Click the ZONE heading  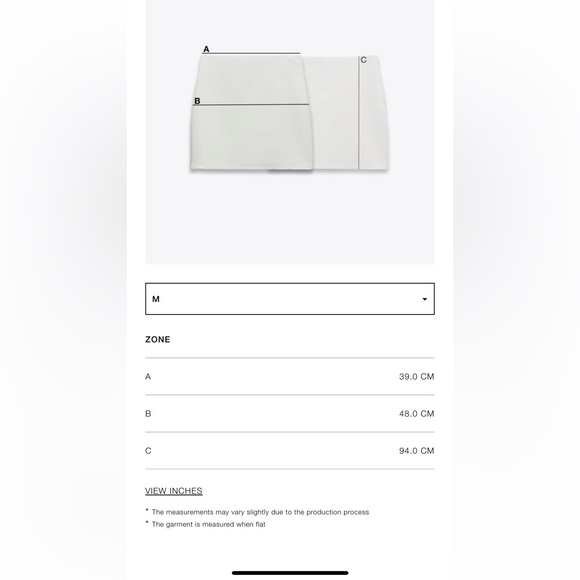click(158, 340)
